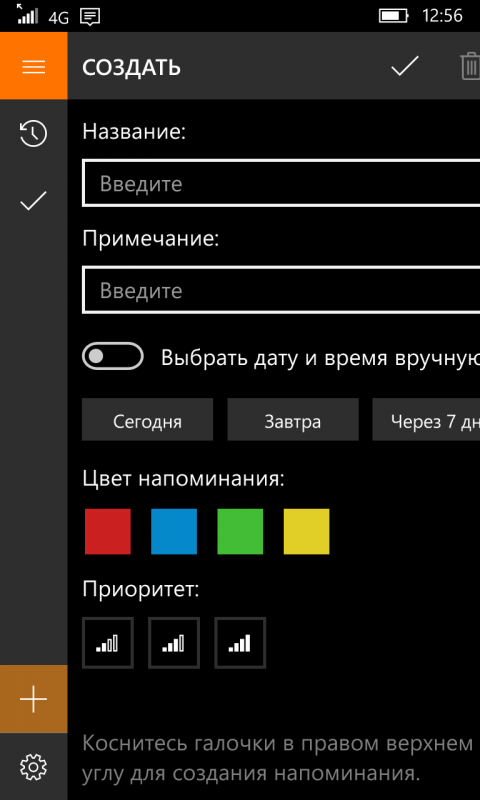Viewport: 480px width, 800px height.
Task: Select high priority signal icon
Action: (x=240, y=643)
